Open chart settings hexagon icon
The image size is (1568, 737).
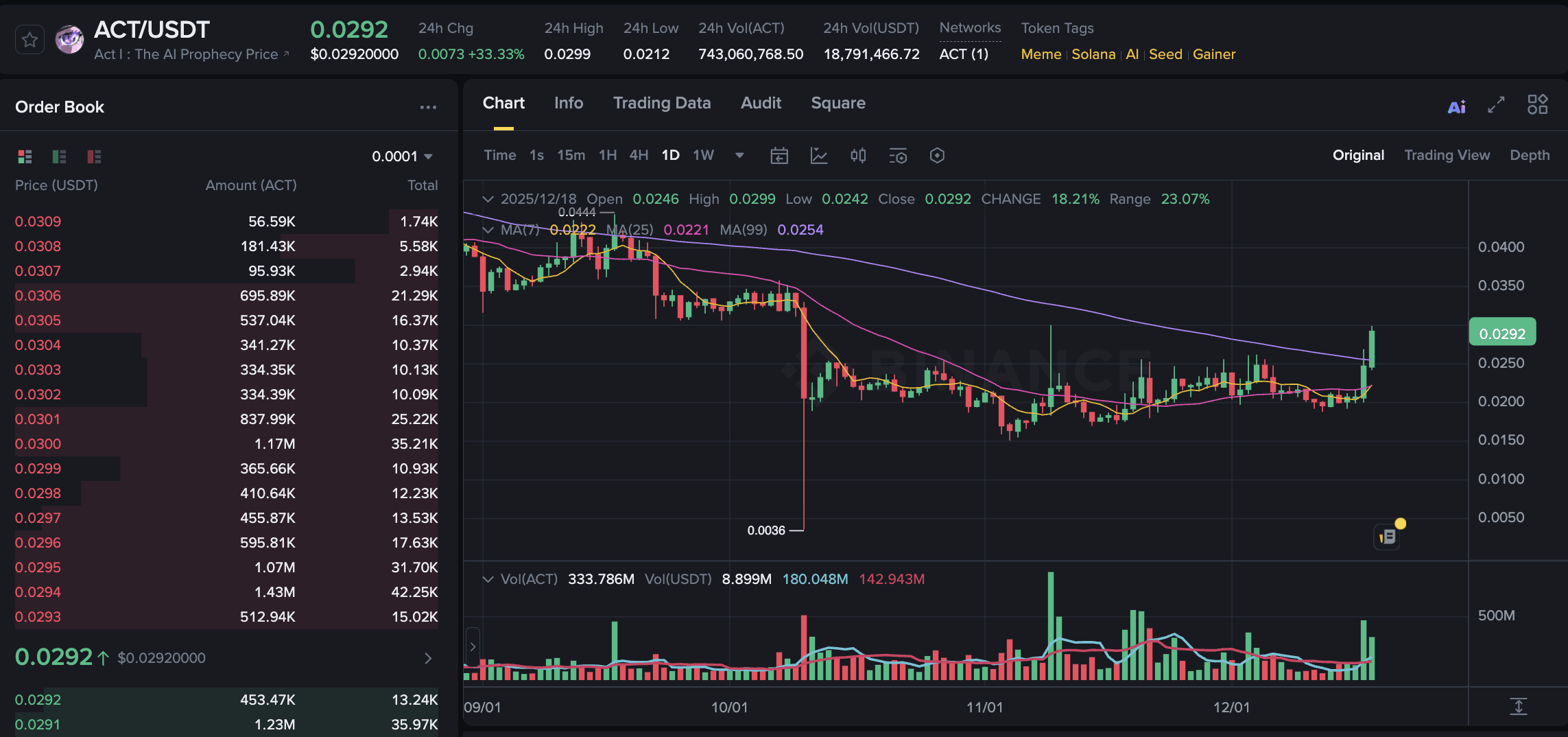click(x=937, y=155)
